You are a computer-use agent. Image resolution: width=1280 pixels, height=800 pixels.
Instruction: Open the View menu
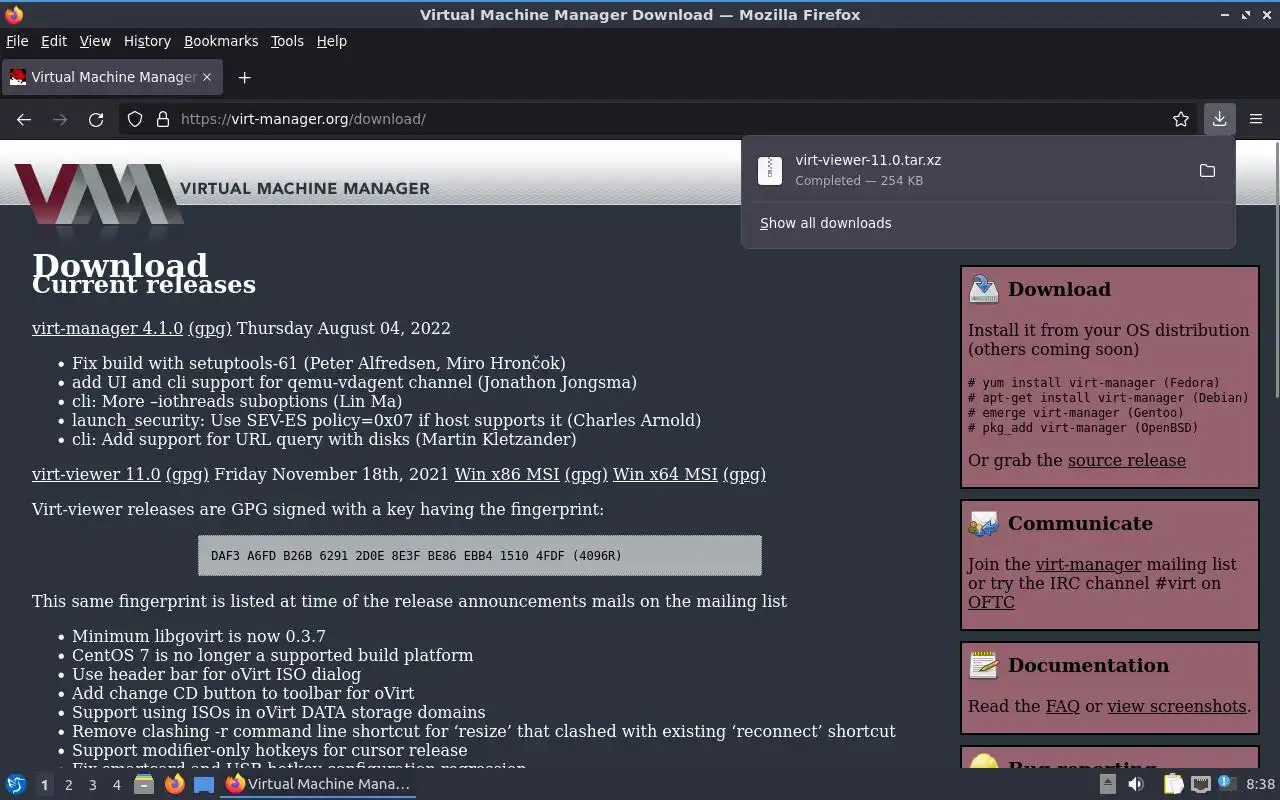(95, 41)
